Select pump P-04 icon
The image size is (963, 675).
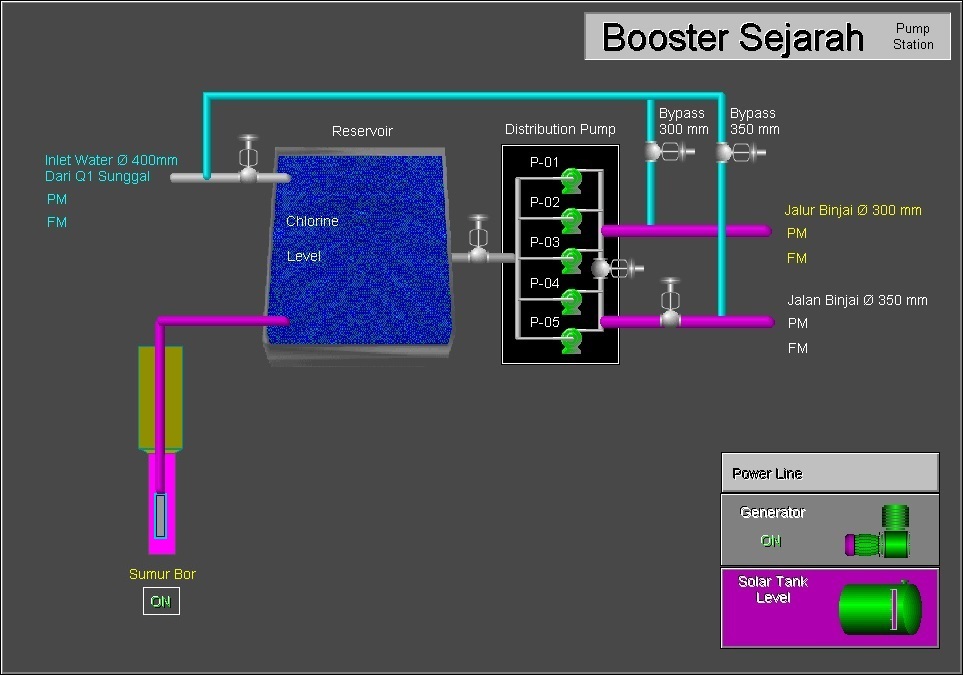click(571, 300)
